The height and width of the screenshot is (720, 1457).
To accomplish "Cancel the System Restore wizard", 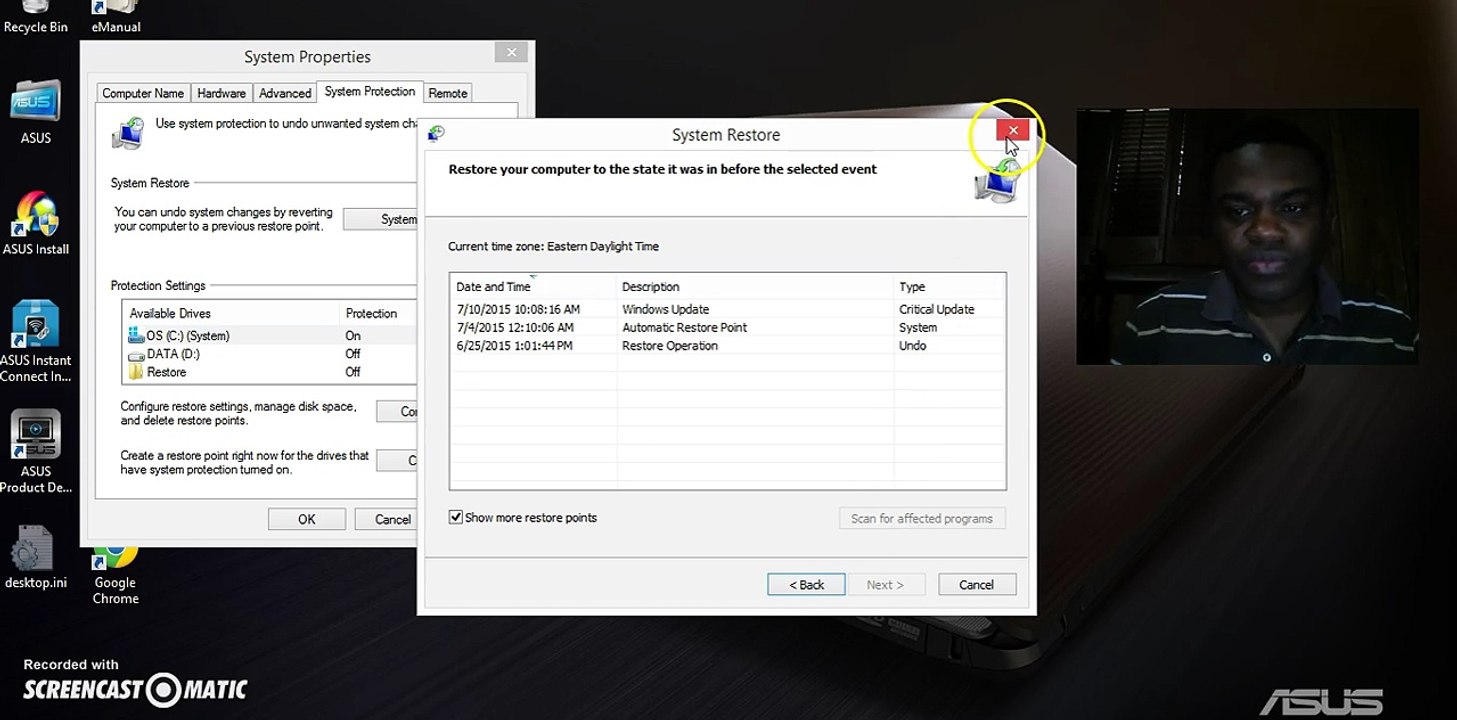I will click(x=977, y=585).
